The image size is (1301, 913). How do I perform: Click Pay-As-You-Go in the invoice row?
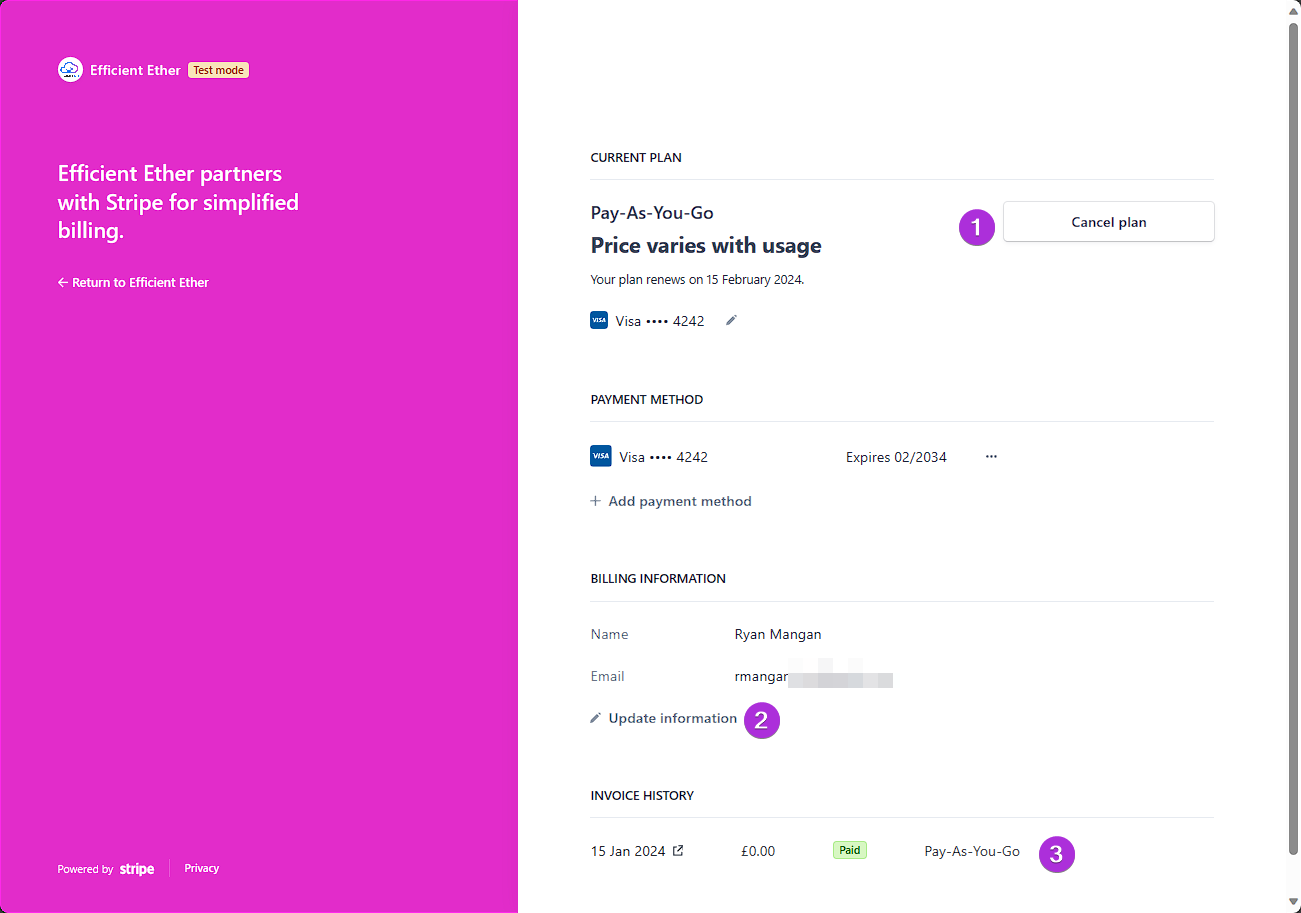pyautogui.click(x=972, y=851)
